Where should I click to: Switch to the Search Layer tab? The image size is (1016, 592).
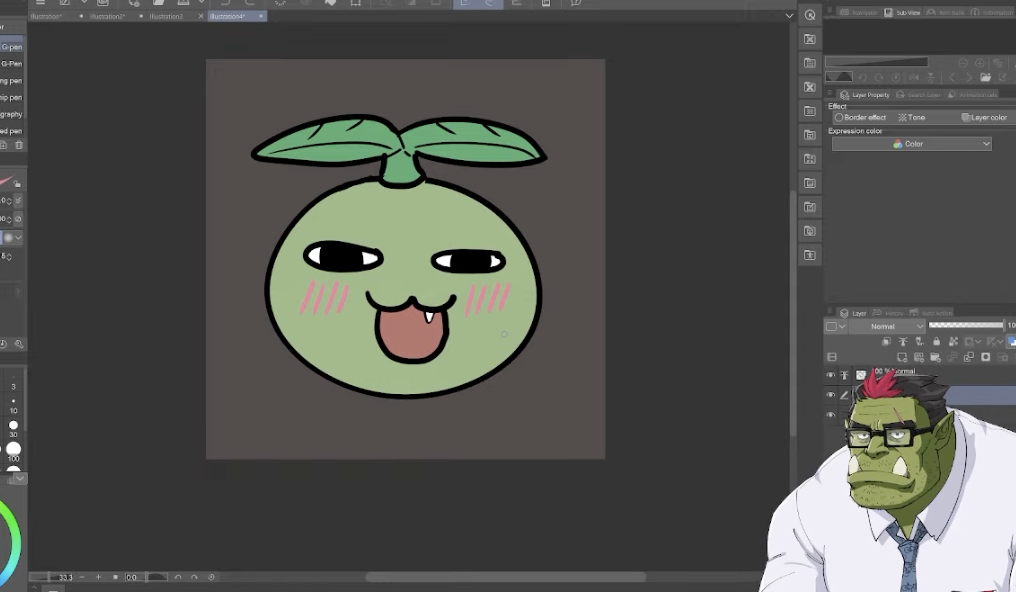coord(919,95)
